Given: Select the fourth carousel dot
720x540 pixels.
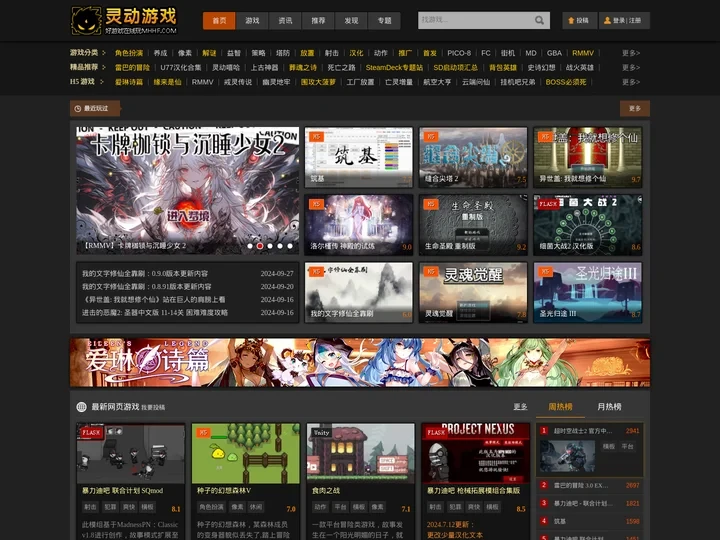Looking at the screenshot, I should coord(280,246).
